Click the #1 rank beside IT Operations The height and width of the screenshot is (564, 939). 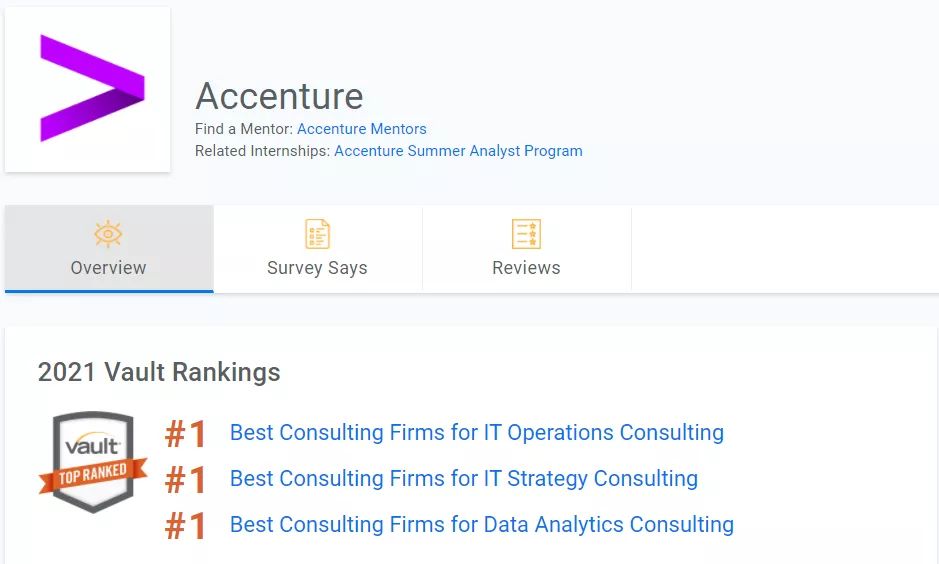186,433
